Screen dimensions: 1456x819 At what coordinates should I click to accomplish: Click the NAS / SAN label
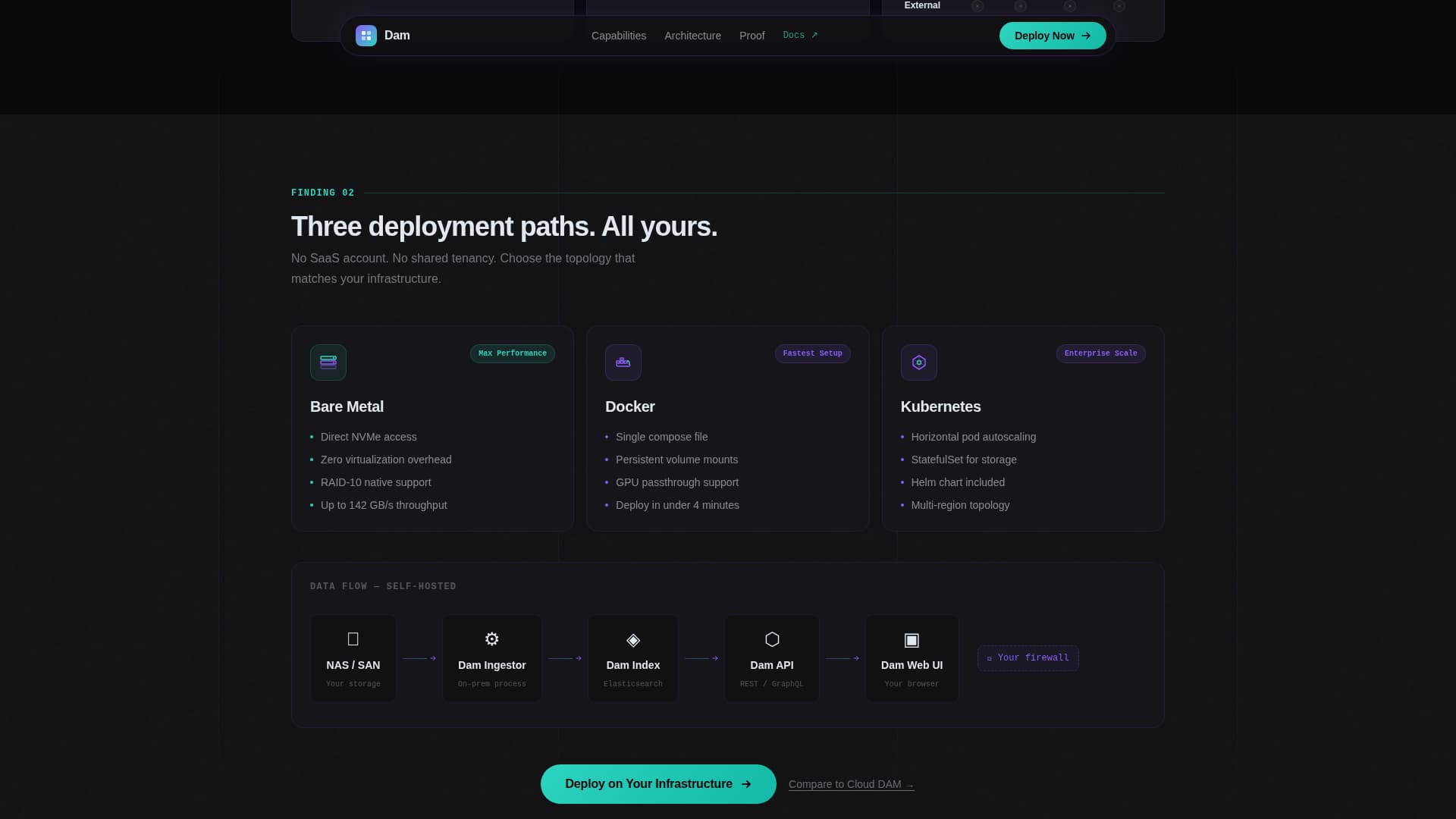(353, 665)
